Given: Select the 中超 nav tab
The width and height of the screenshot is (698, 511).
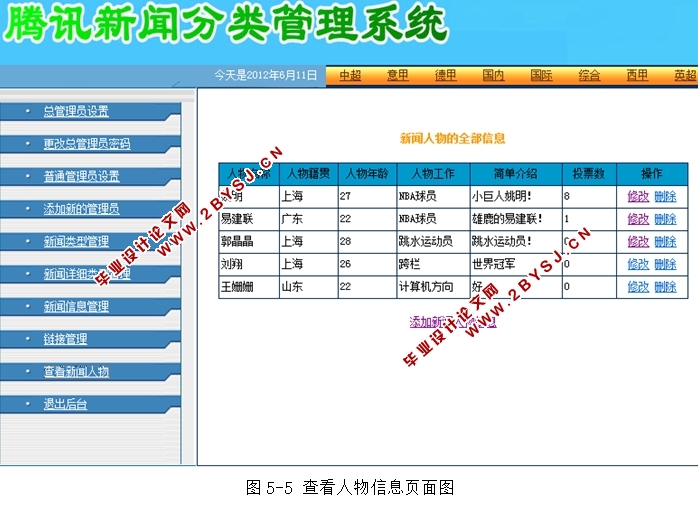Looking at the screenshot, I should click(x=350, y=75).
